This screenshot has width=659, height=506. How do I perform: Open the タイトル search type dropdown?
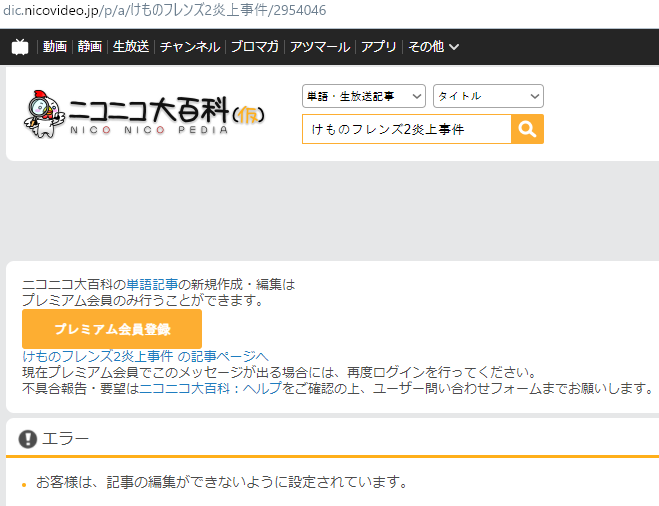tap(488, 96)
